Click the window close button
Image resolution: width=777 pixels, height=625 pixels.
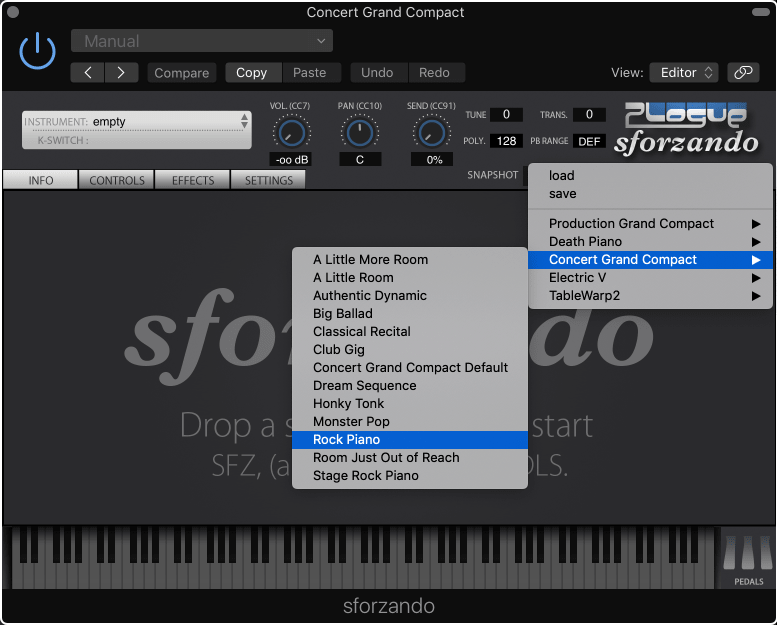pos(13,12)
